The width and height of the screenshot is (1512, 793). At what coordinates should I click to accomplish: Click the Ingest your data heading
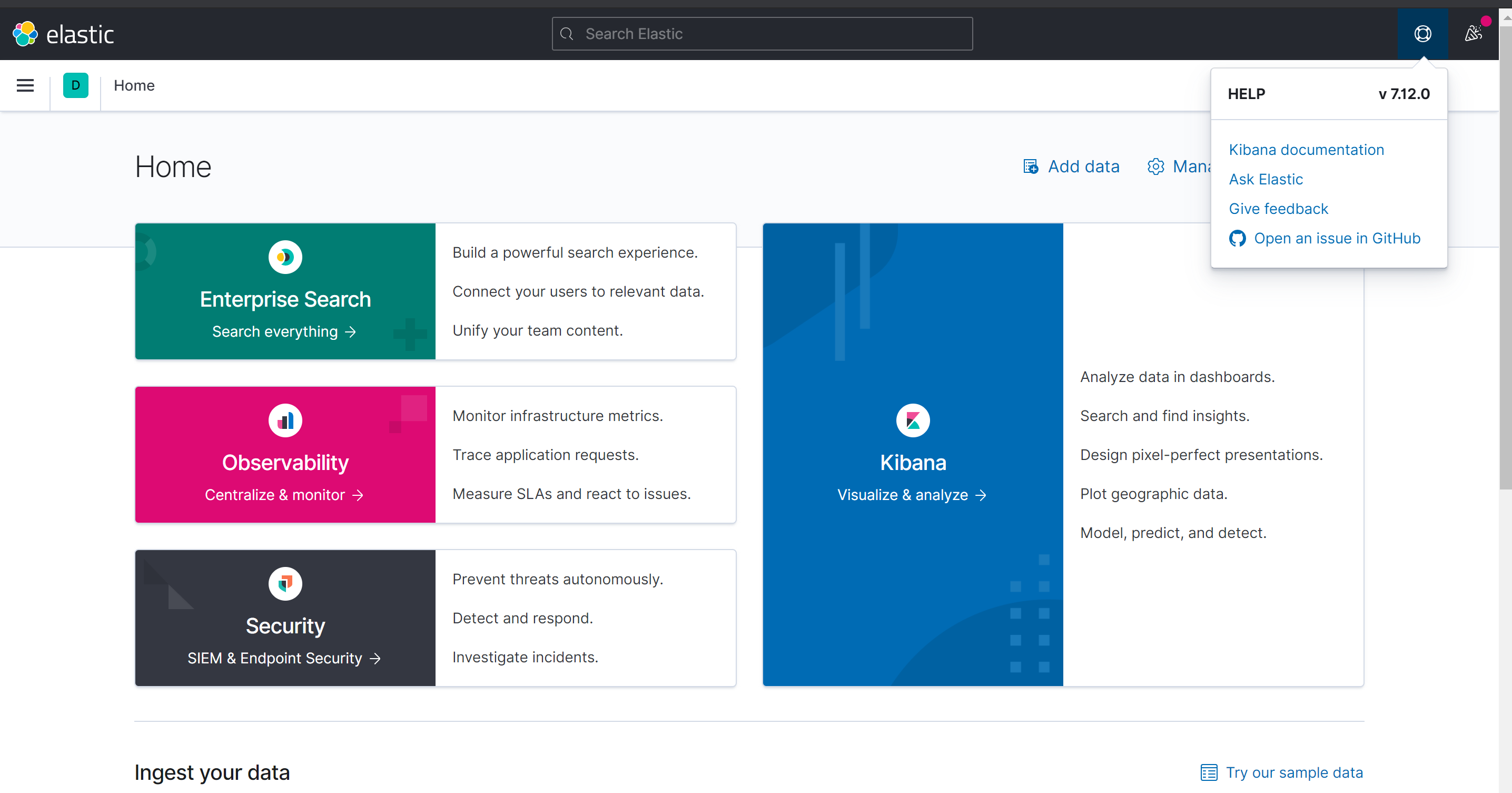212,772
